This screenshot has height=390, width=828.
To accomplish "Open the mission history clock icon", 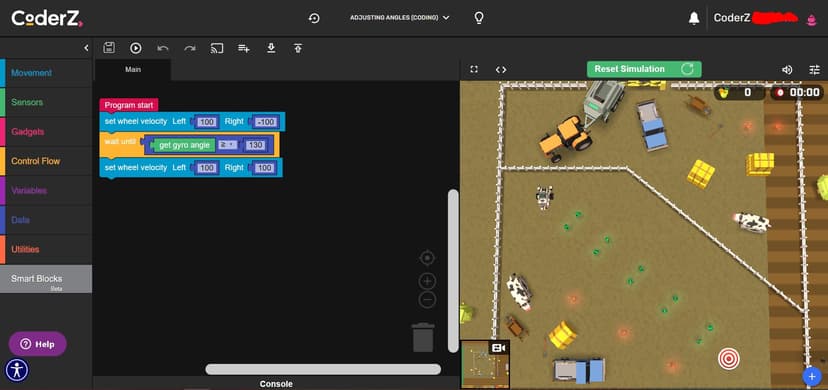I will pos(314,18).
